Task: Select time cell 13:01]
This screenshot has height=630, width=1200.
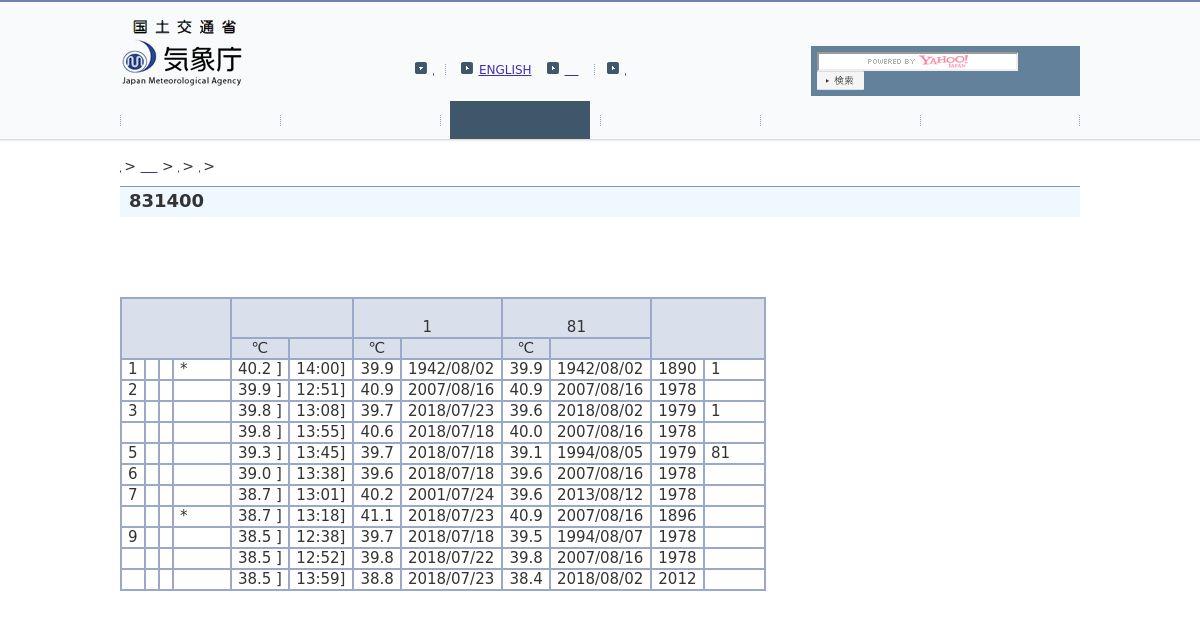Action: (x=321, y=495)
